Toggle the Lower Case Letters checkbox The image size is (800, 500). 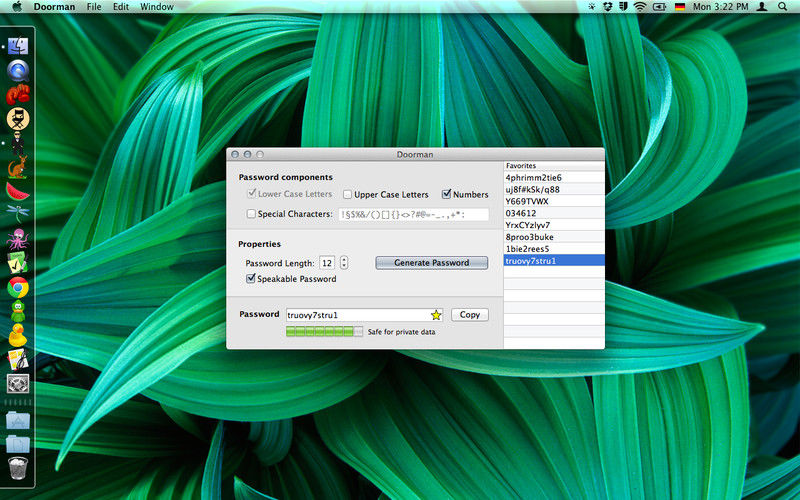pos(251,193)
